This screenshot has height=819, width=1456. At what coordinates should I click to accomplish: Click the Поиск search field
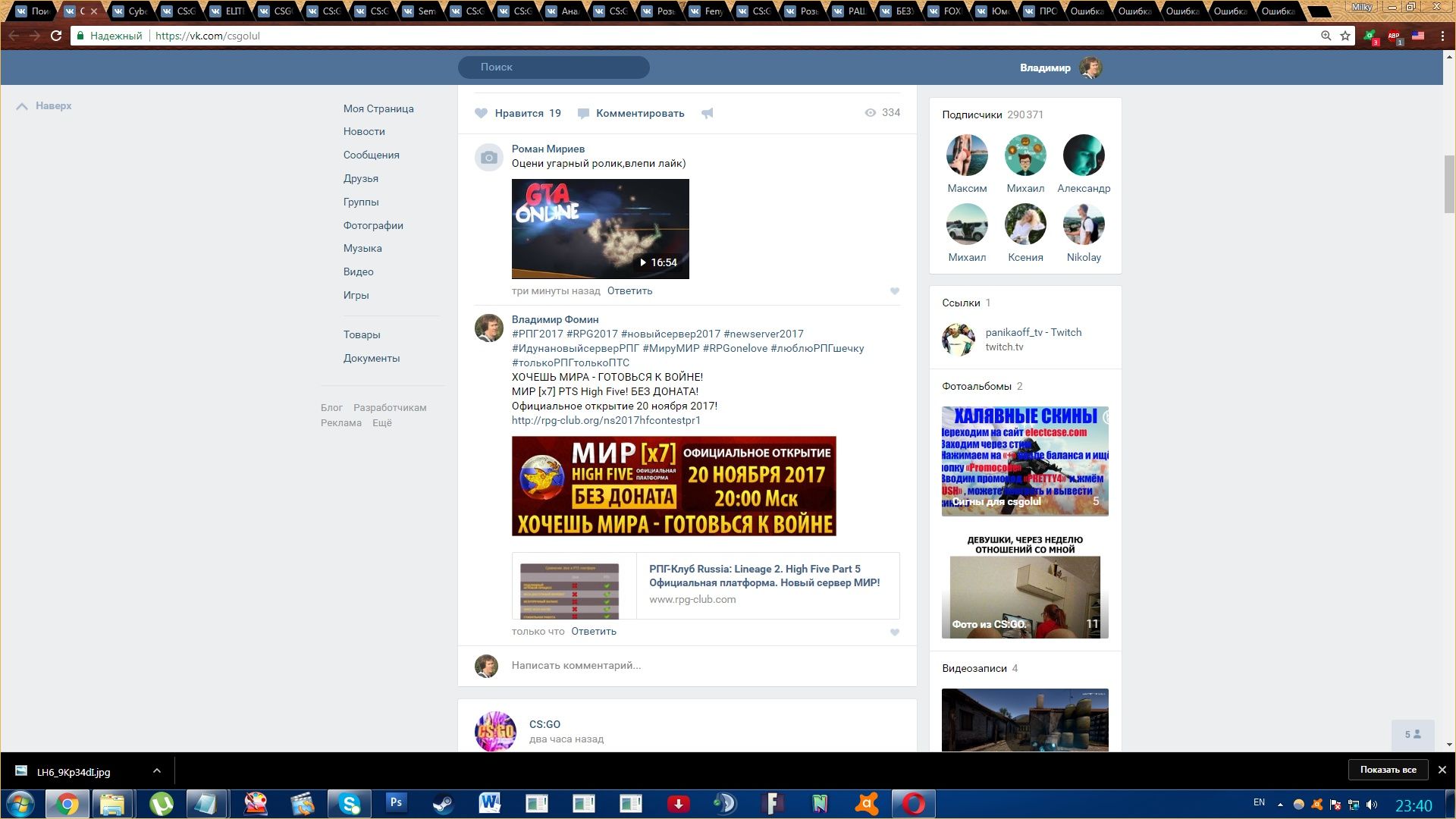(554, 67)
